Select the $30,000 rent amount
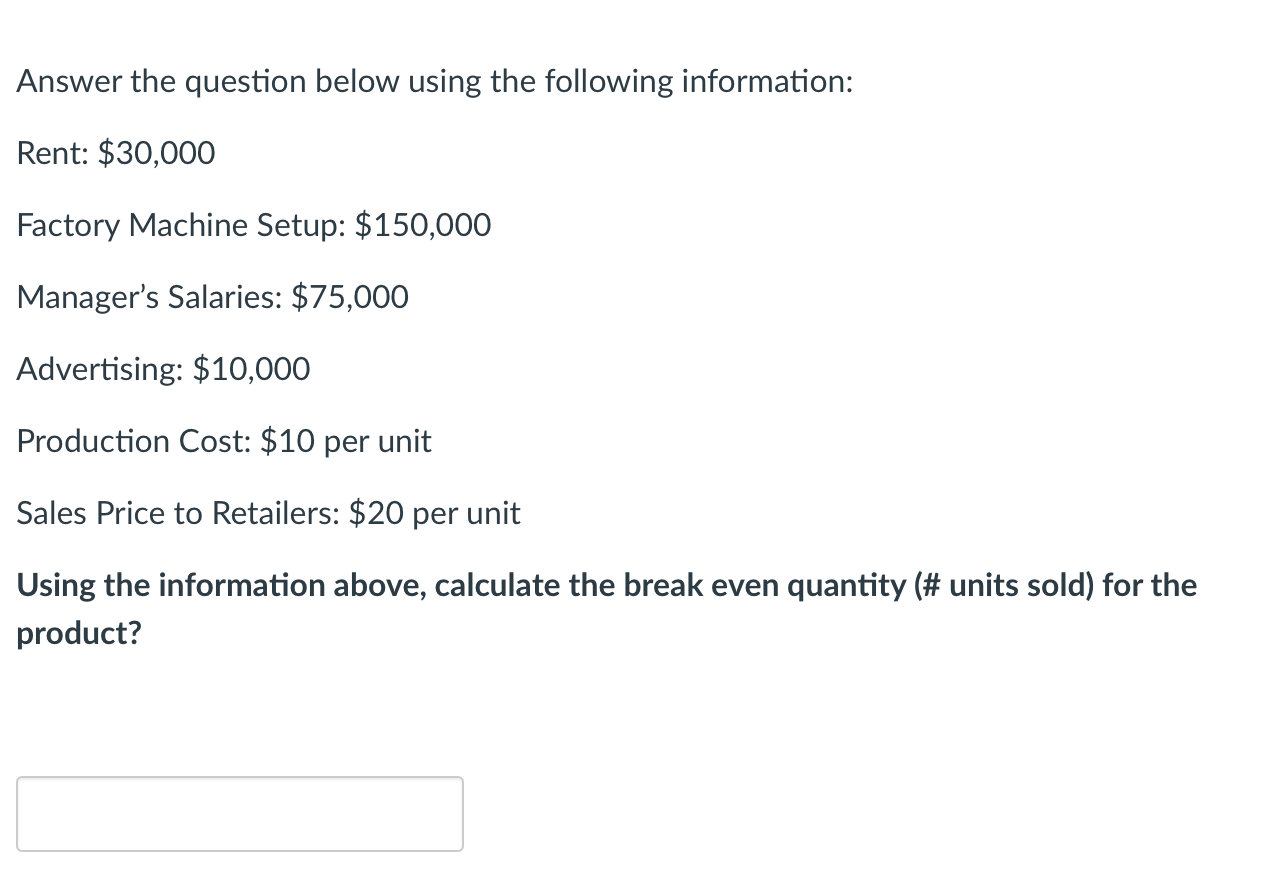Viewport: 1288px width, 878px height. click(x=156, y=153)
